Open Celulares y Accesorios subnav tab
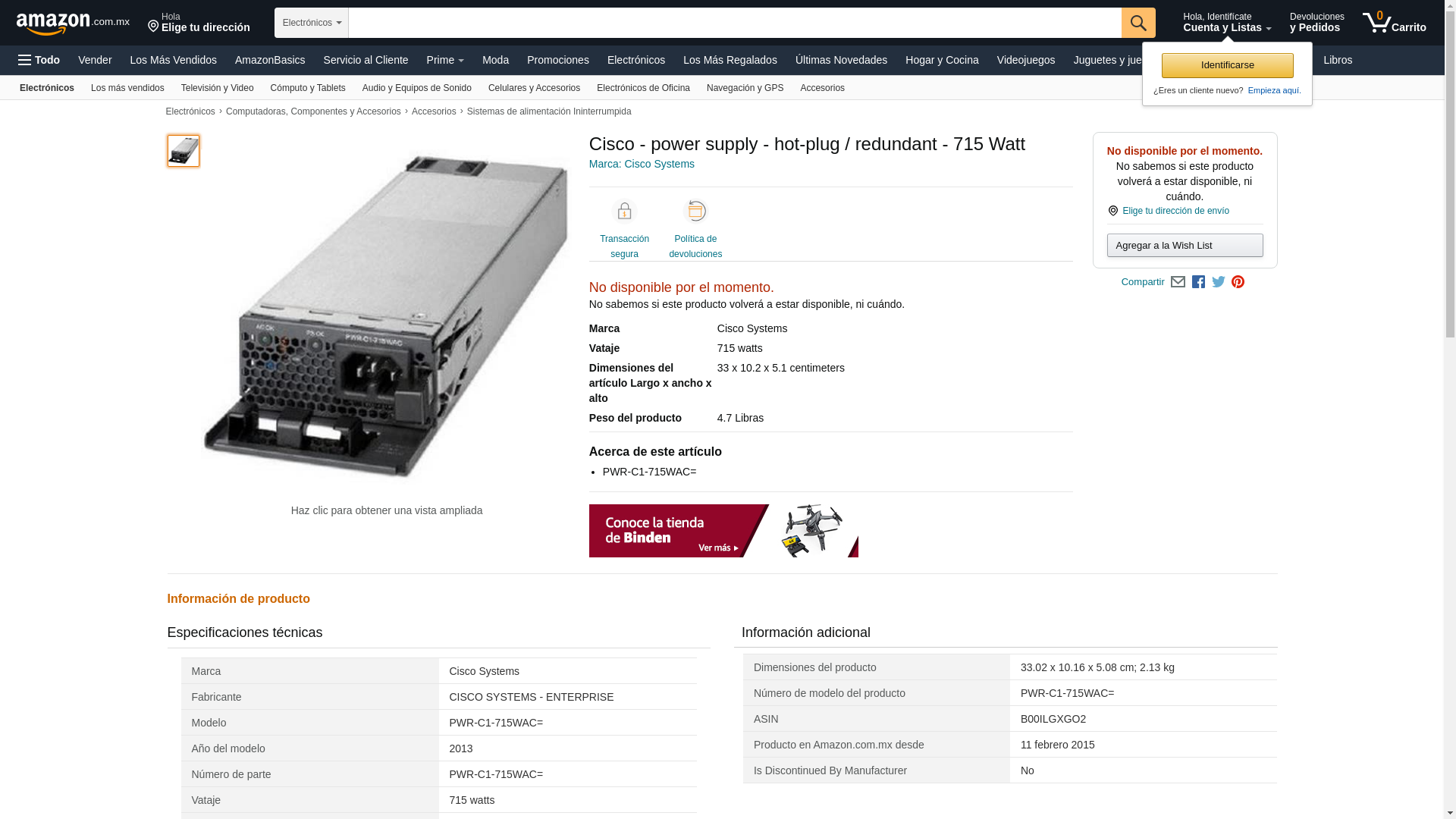 534,88
